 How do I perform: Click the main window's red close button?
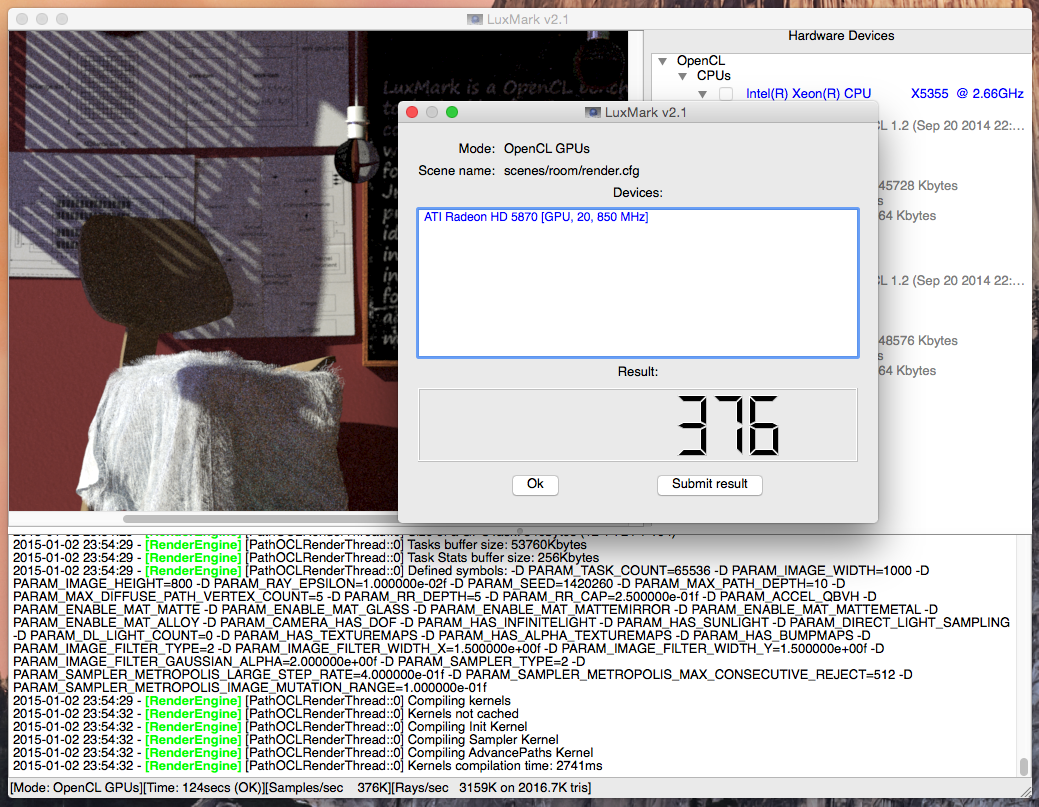pos(22,19)
